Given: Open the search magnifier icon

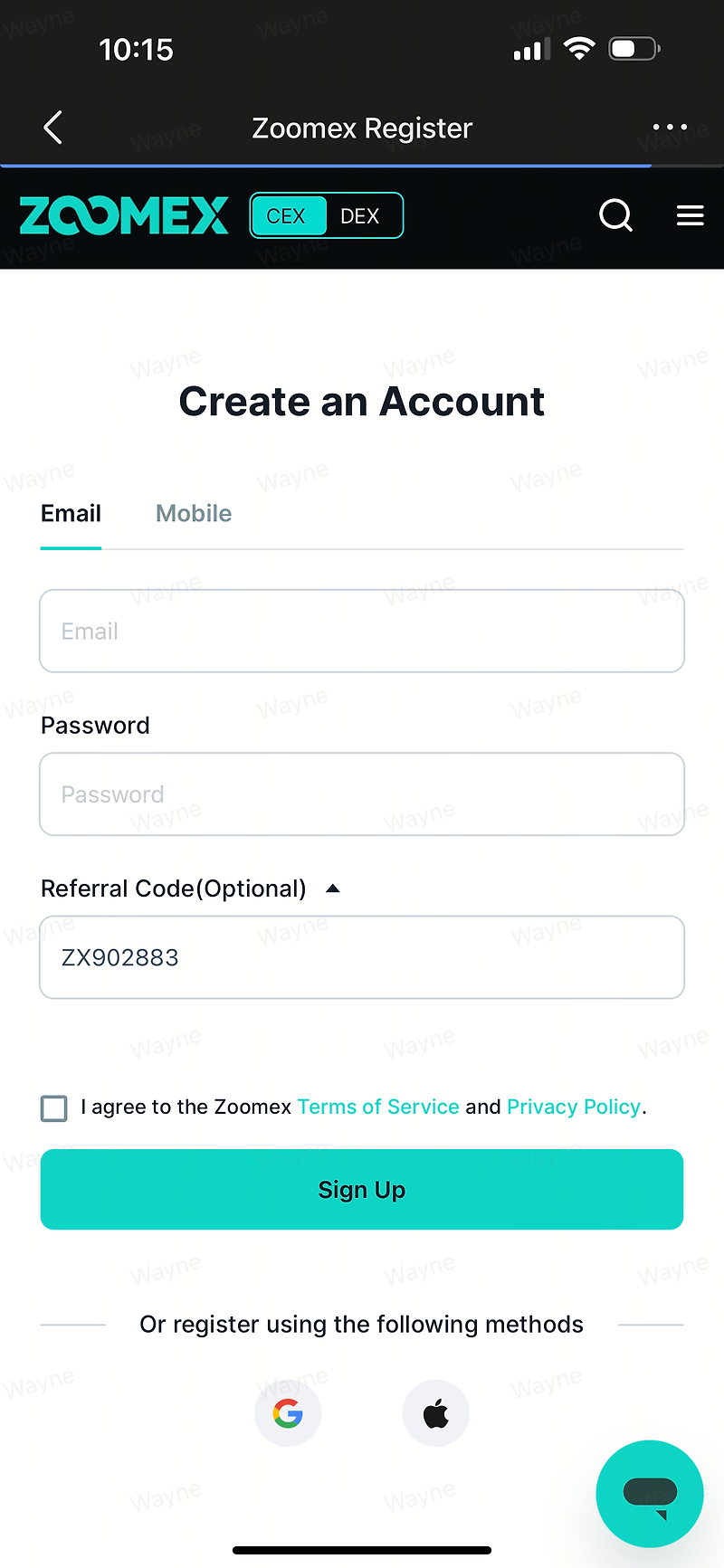Looking at the screenshot, I should click(616, 215).
